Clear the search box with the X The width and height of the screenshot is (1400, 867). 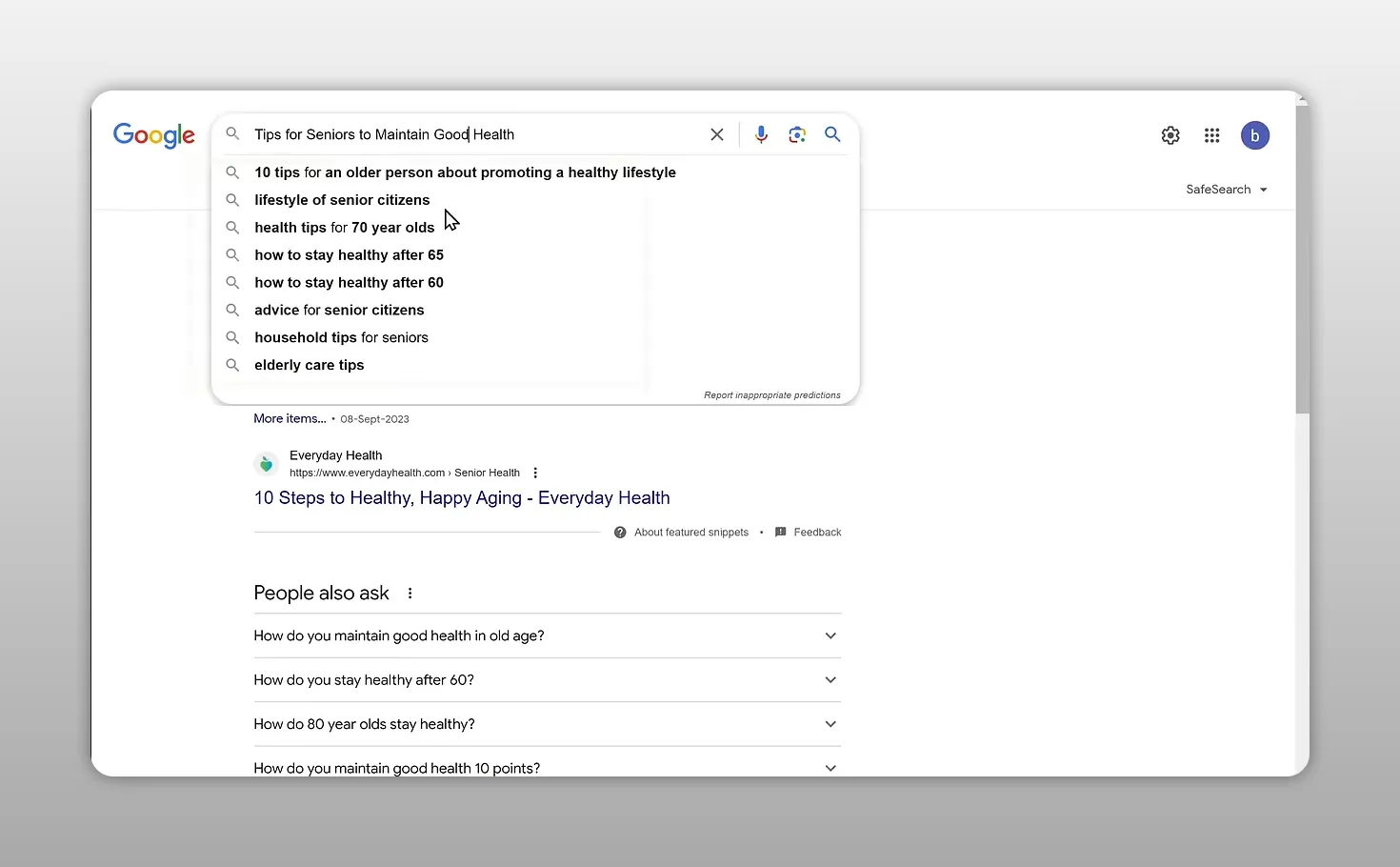717,134
